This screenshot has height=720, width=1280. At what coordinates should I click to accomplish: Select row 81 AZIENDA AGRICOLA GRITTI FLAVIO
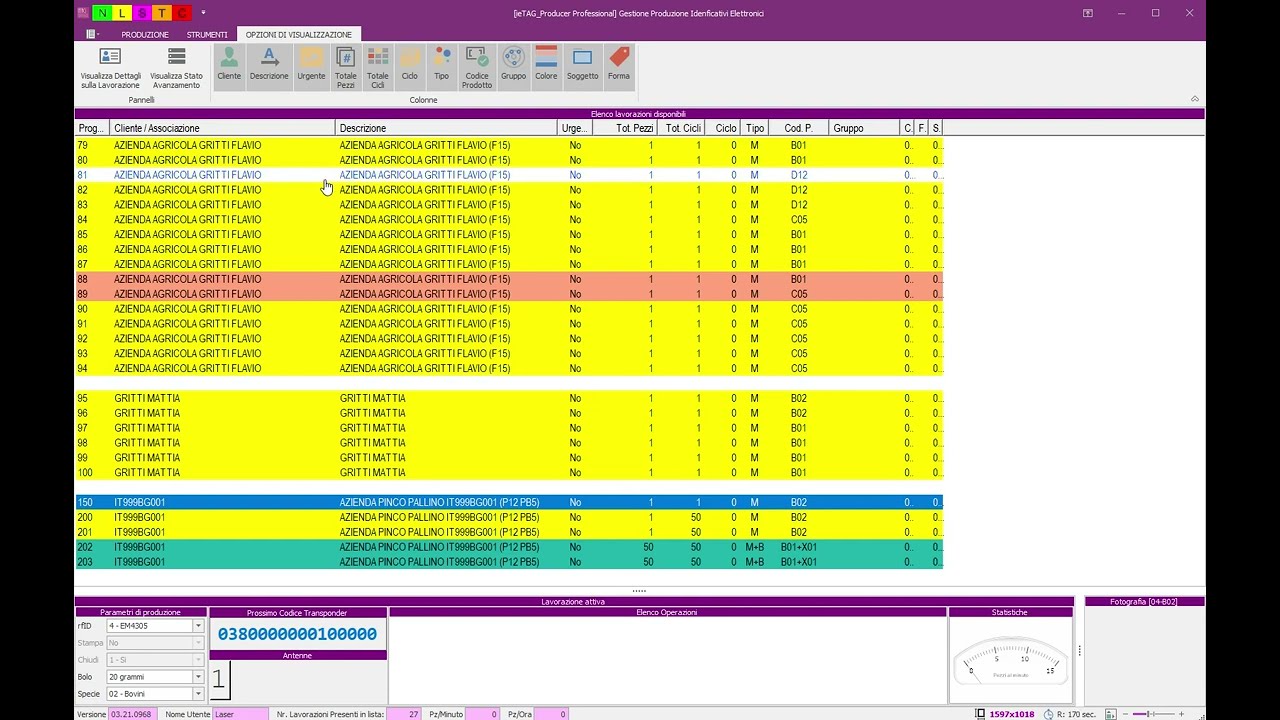[x=509, y=175]
